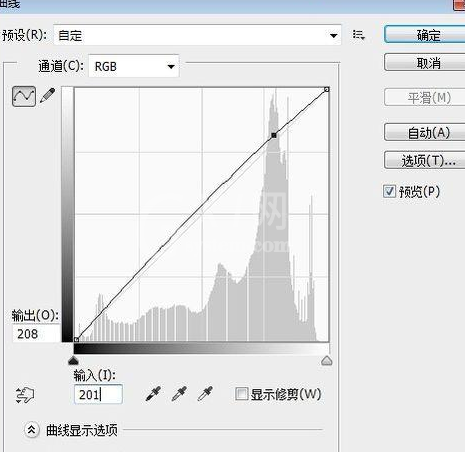Image resolution: width=465 pixels, height=452 pixels.
Task: Open the 预设(R) preset dropdown
Action: point(197,35)
